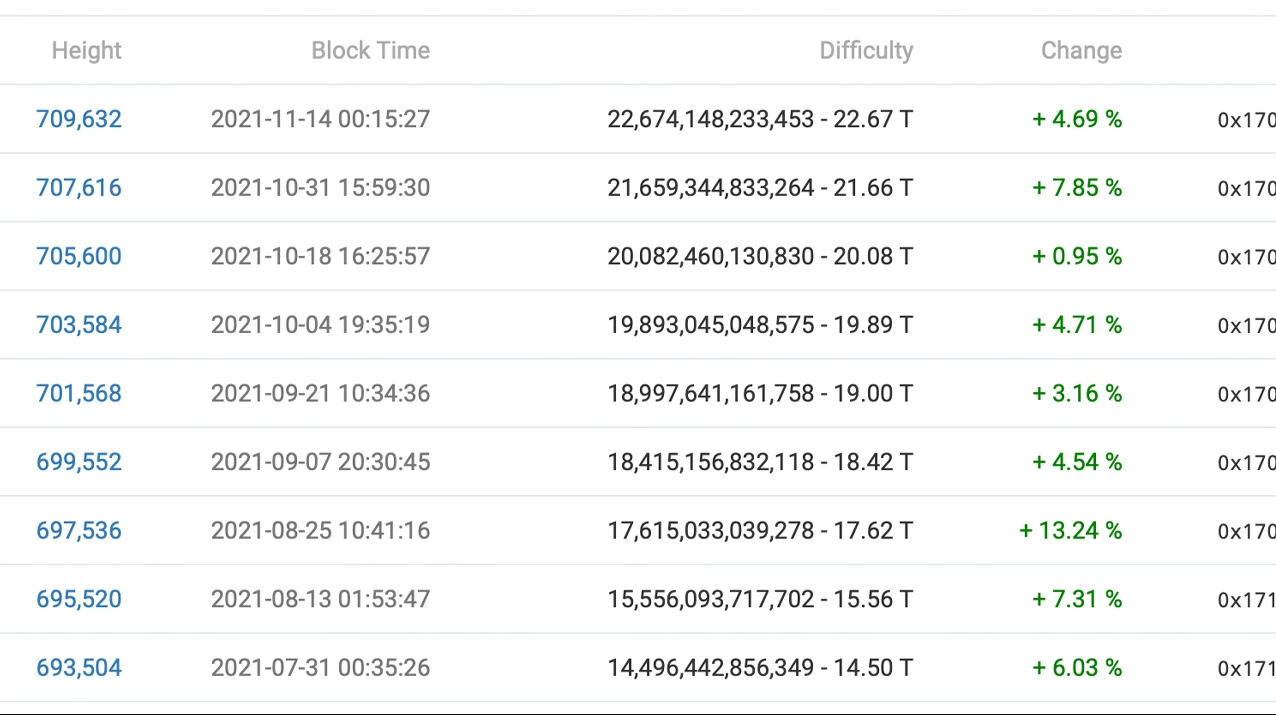1276x715 pixels.
Task: Select the + 0.95 % change value
Action: tap(1077, 256)
